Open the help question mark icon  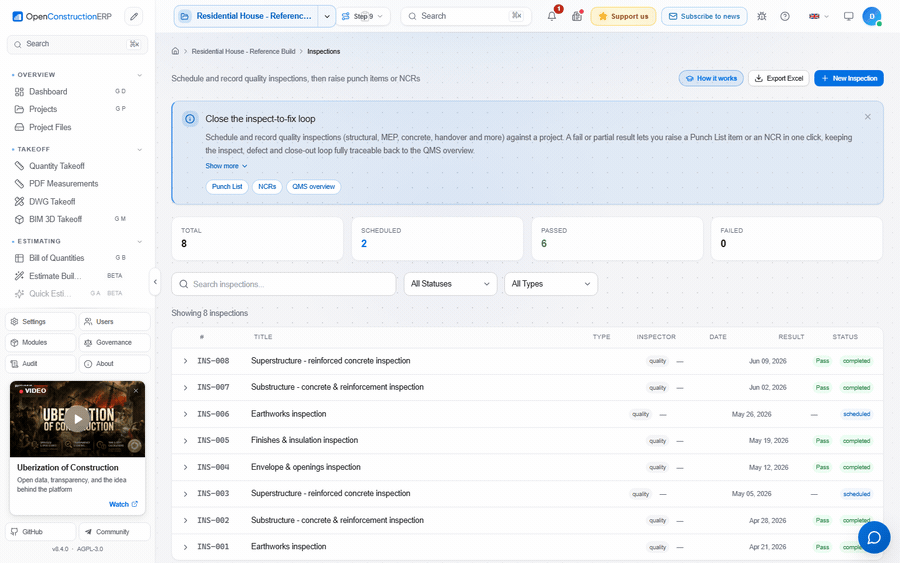[x=785, y=16]
